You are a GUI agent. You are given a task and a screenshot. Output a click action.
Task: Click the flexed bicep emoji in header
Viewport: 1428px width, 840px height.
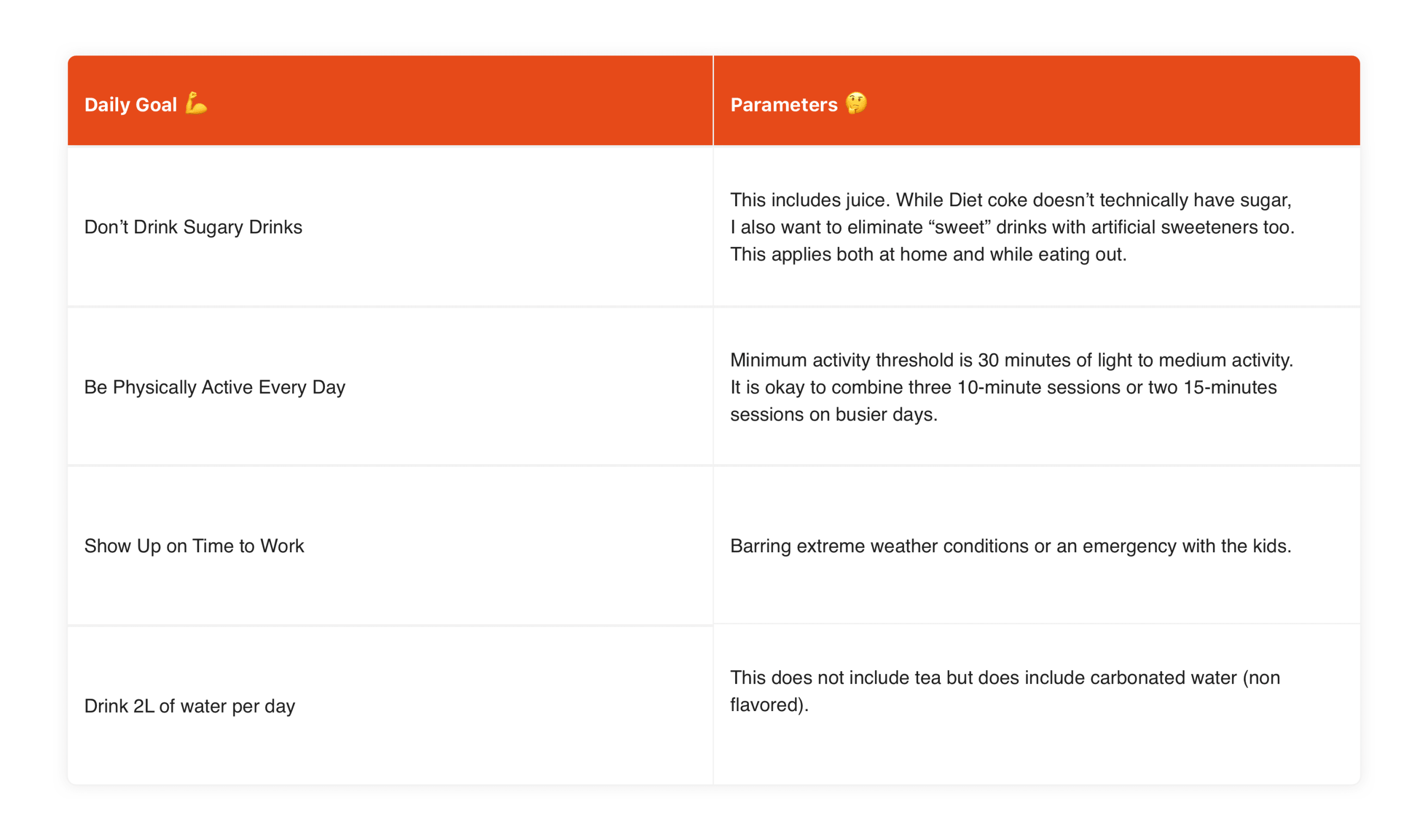pos(196,103)
